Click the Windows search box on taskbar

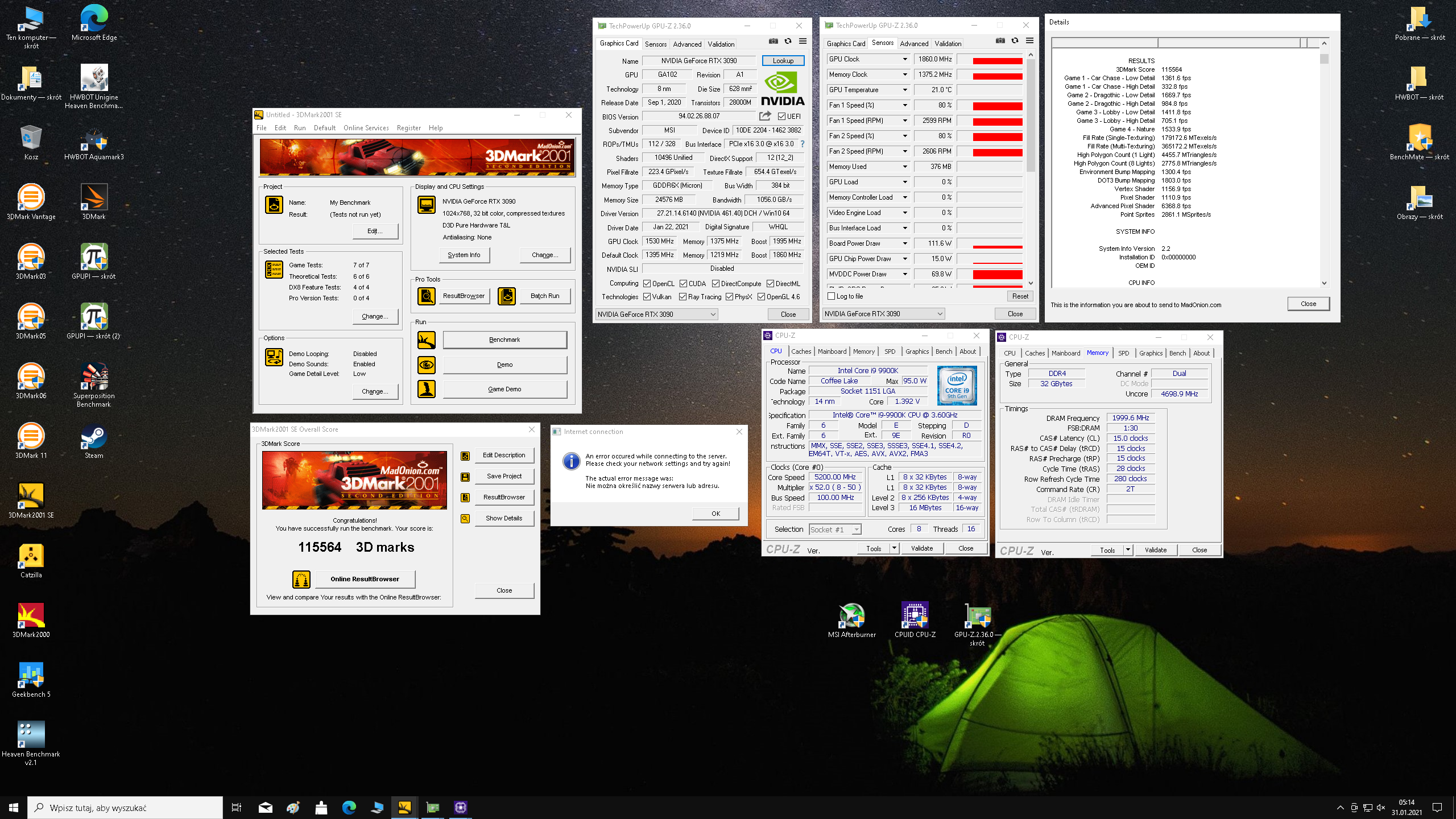125,808
